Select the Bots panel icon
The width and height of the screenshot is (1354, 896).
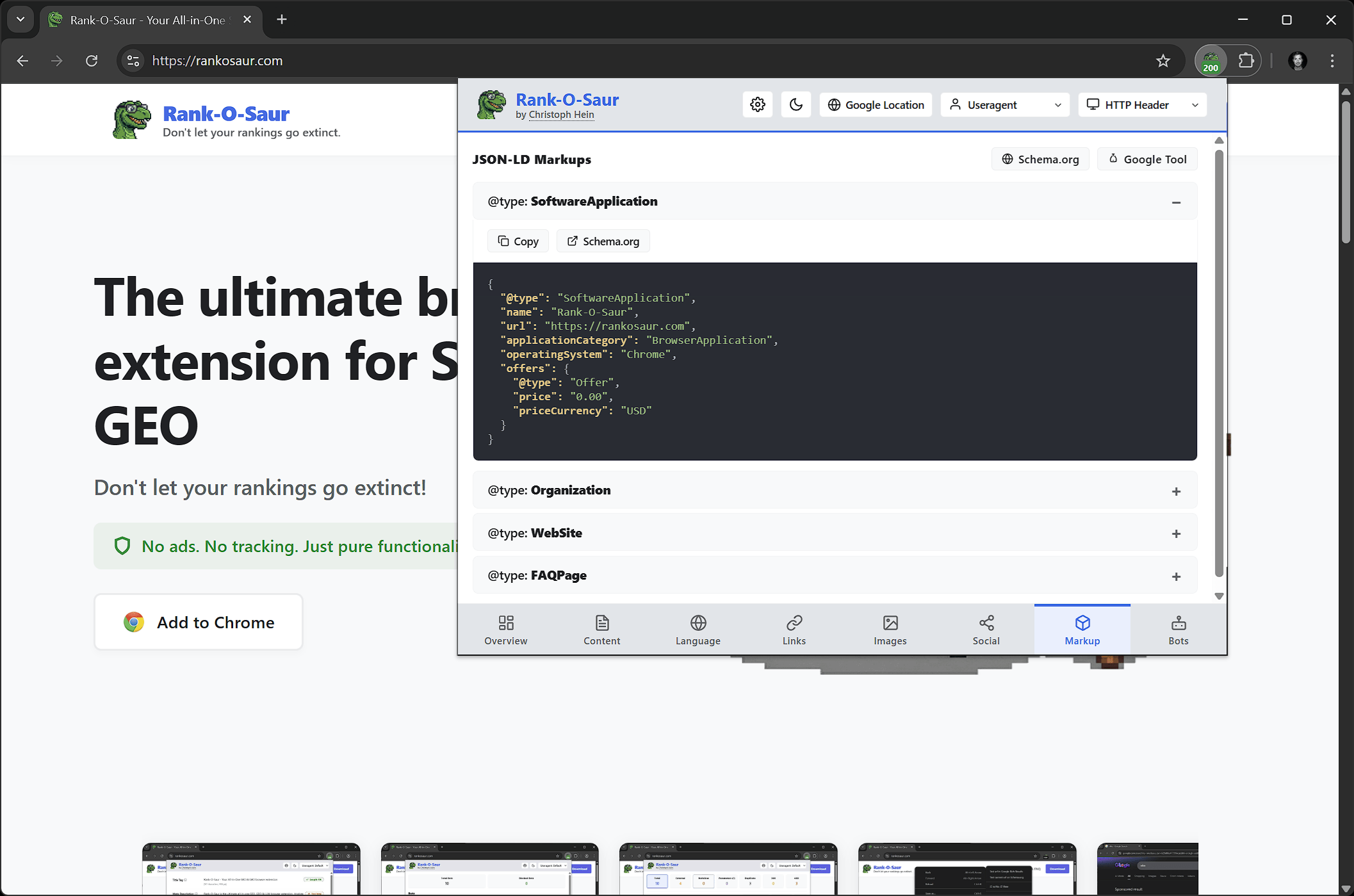[1178, 629]
